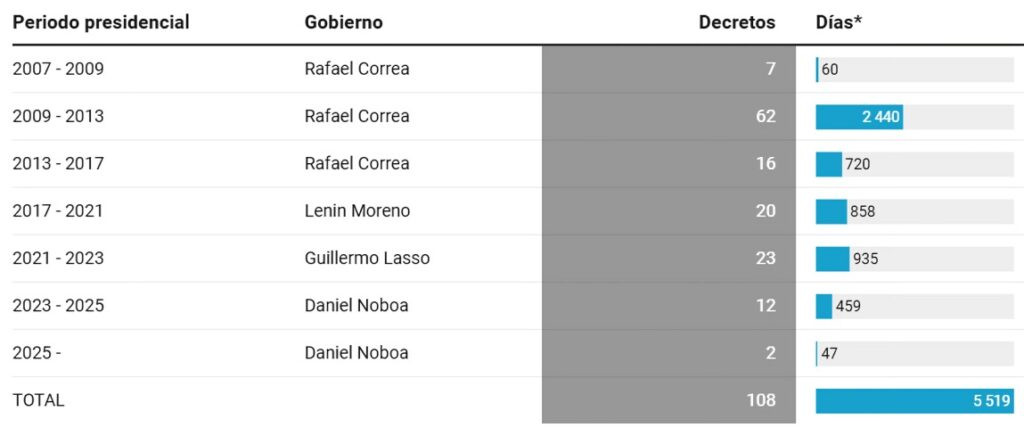Sort by the Decretos column header

(x=736, y=22)
